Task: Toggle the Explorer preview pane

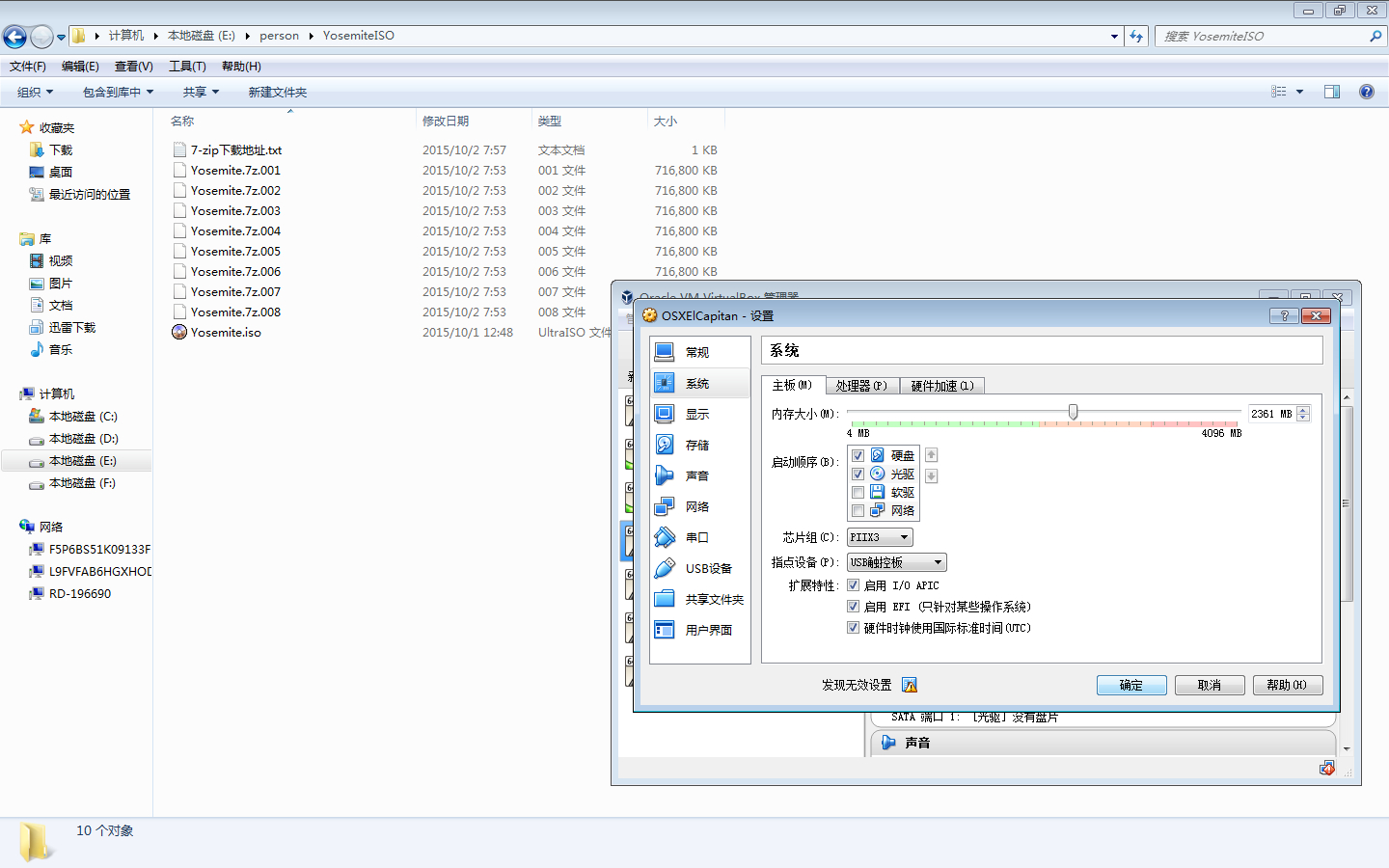Action: click(1332, 92)
